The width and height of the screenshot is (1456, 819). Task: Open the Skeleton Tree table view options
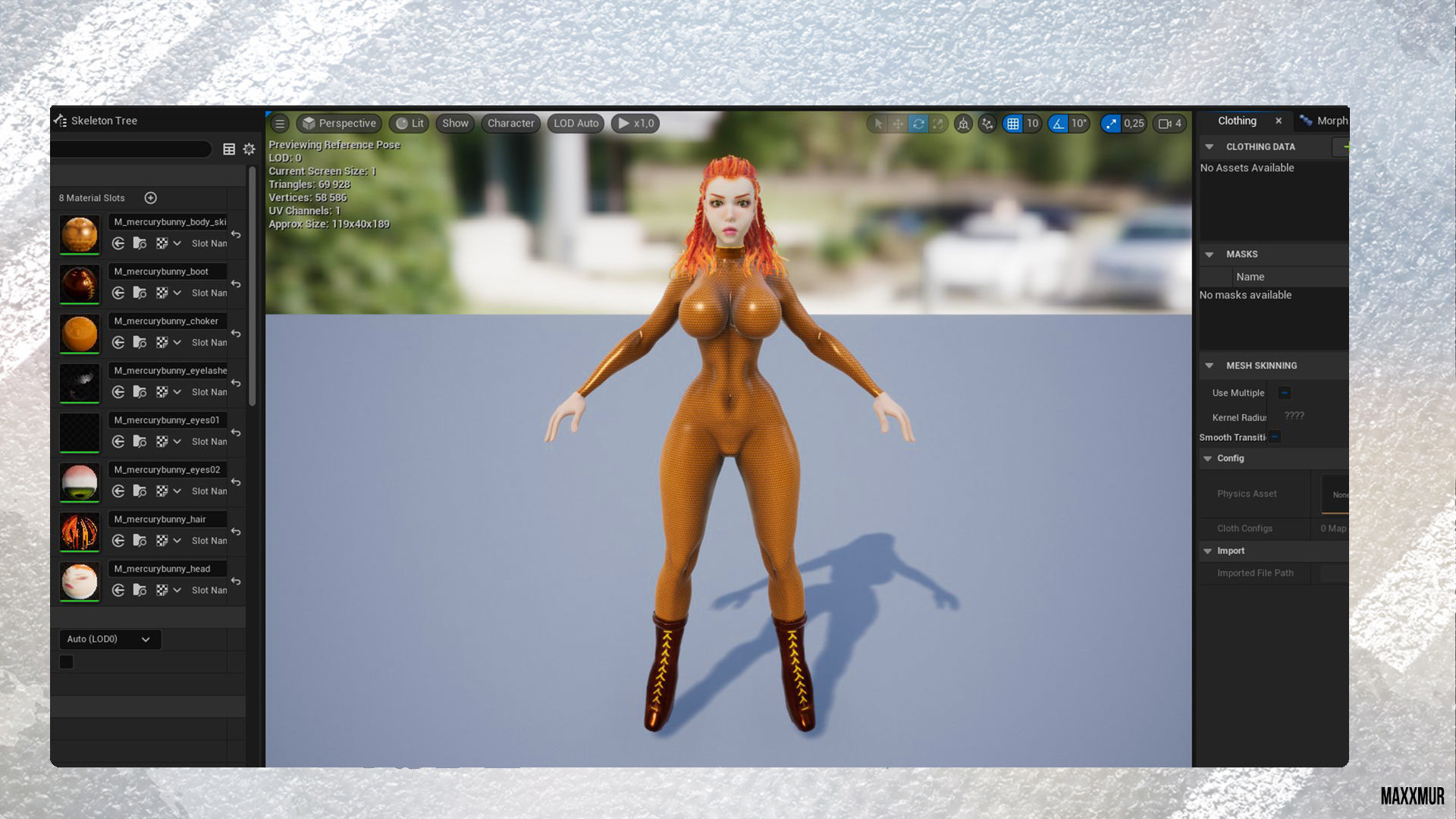click(229, 149)
